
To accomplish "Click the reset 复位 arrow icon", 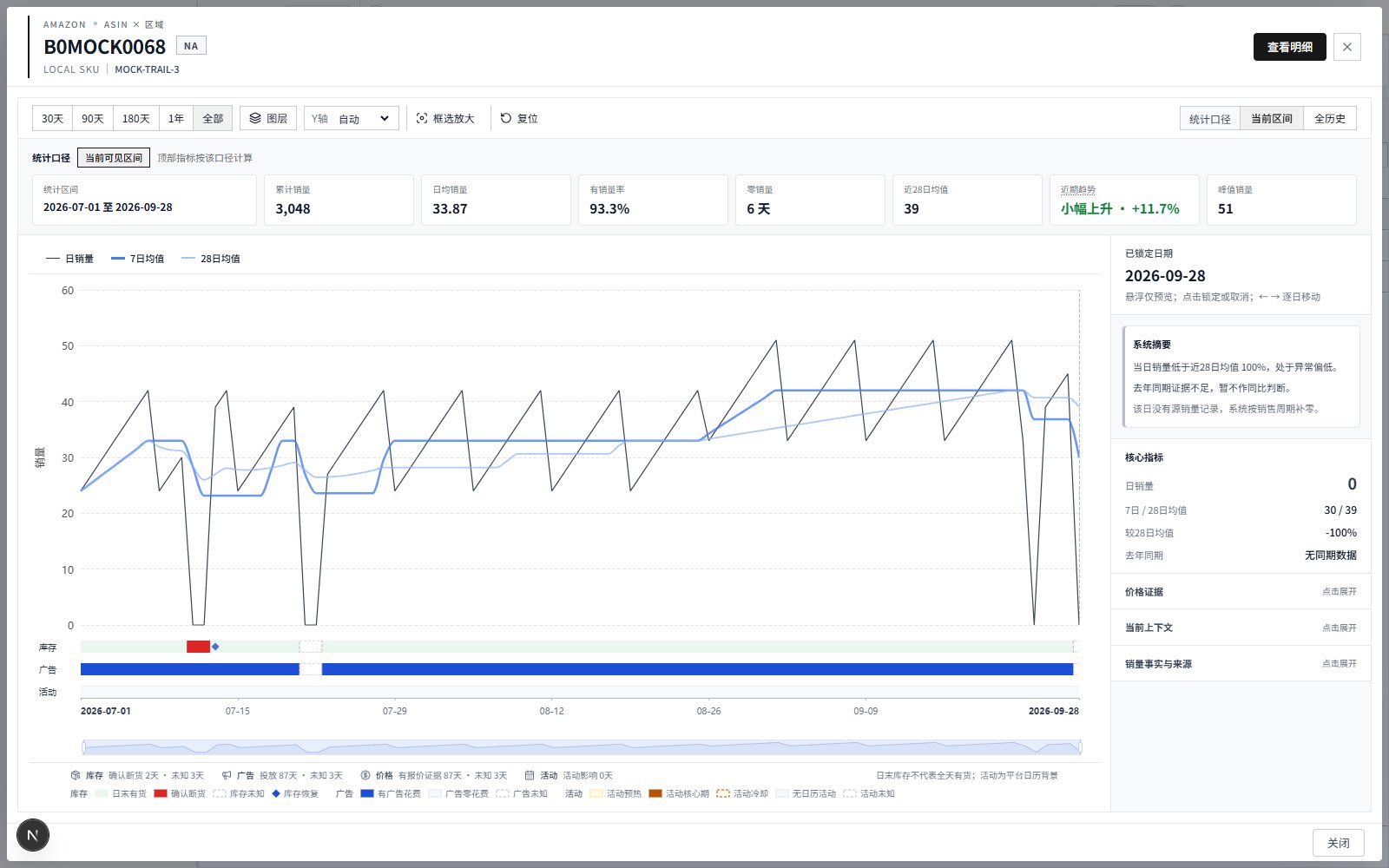I will click(x=506, y=118).
